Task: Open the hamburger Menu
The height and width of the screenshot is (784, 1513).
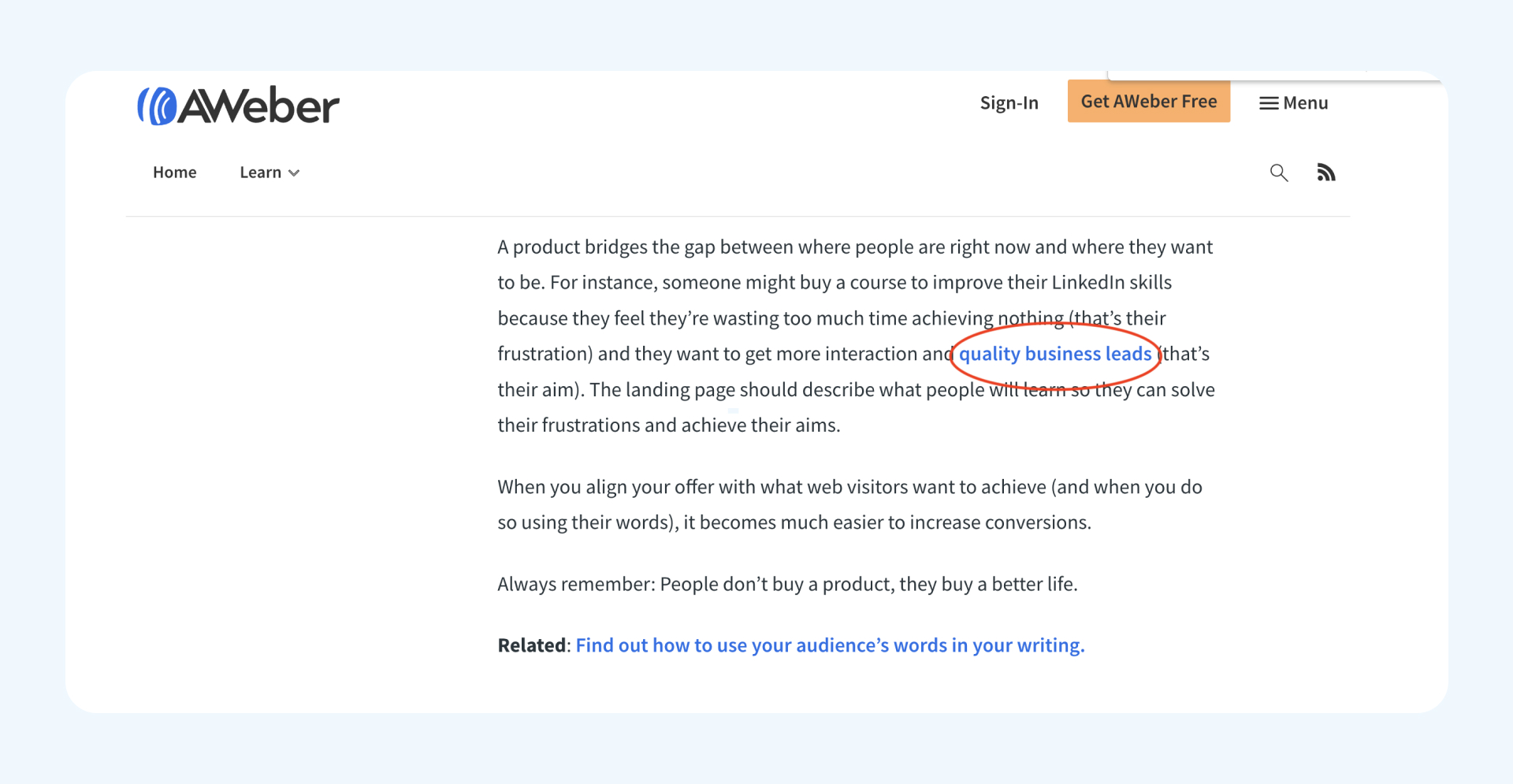Action: pos(1293,102)
